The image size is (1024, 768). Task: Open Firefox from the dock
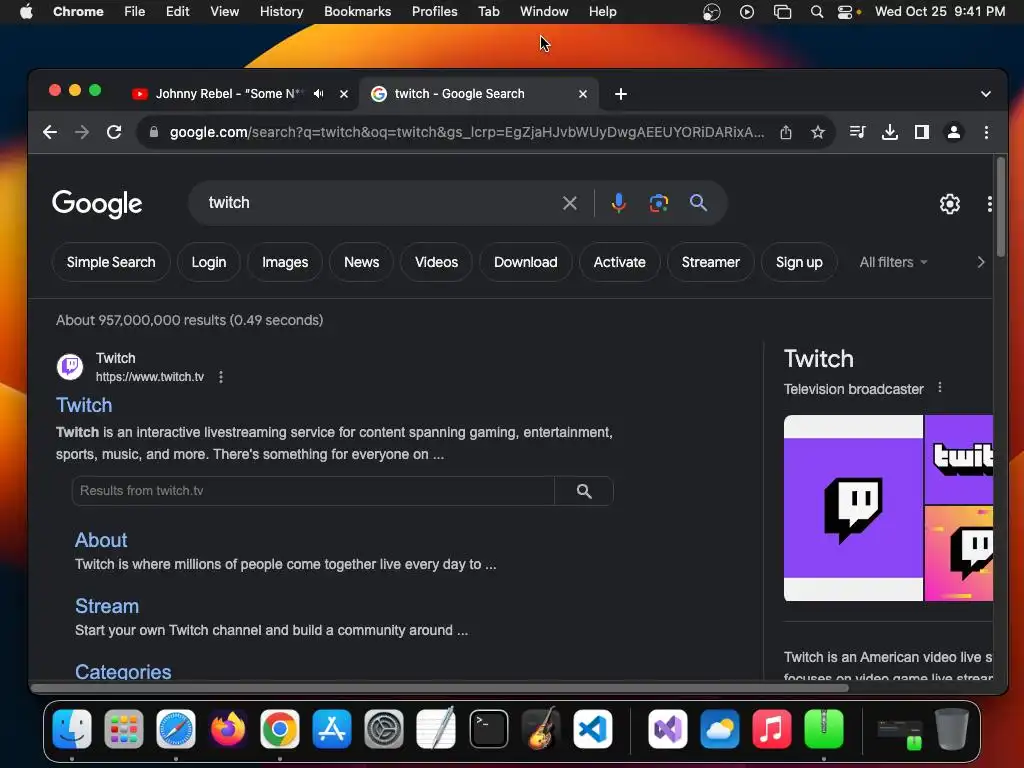point(228,728)
